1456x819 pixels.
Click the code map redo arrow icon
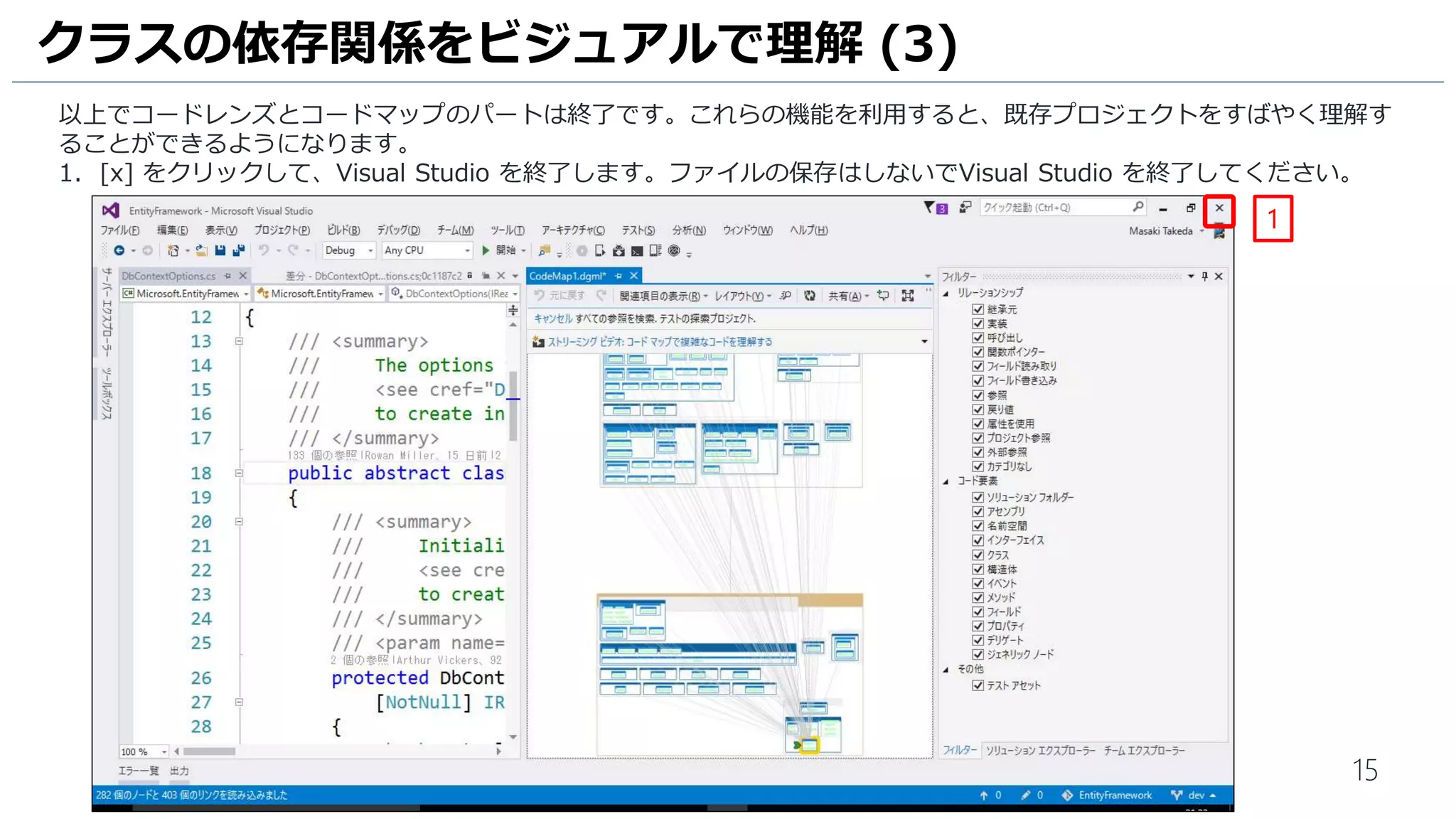[x=601, y=296]
